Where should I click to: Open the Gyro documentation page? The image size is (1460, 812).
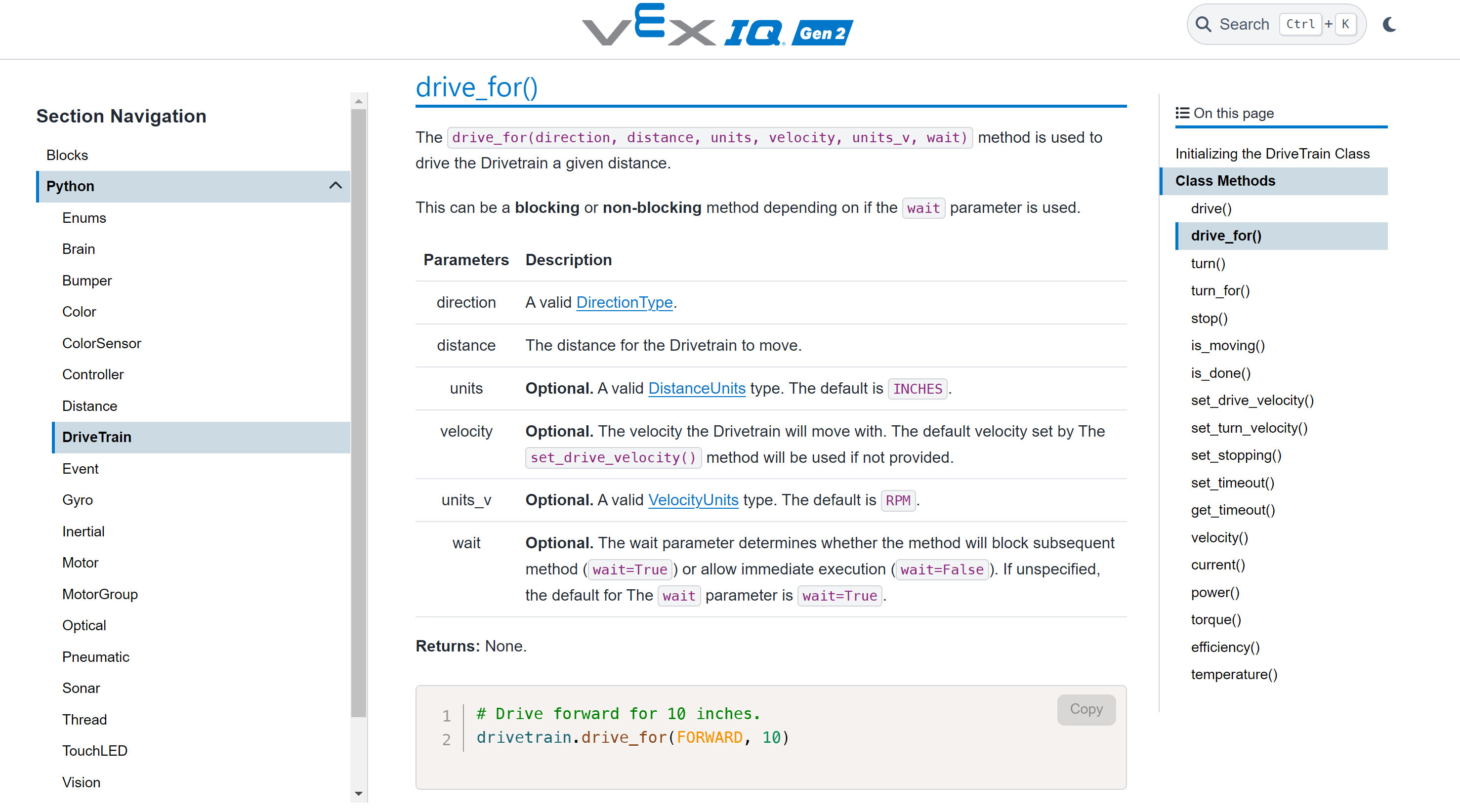[77, 499]
